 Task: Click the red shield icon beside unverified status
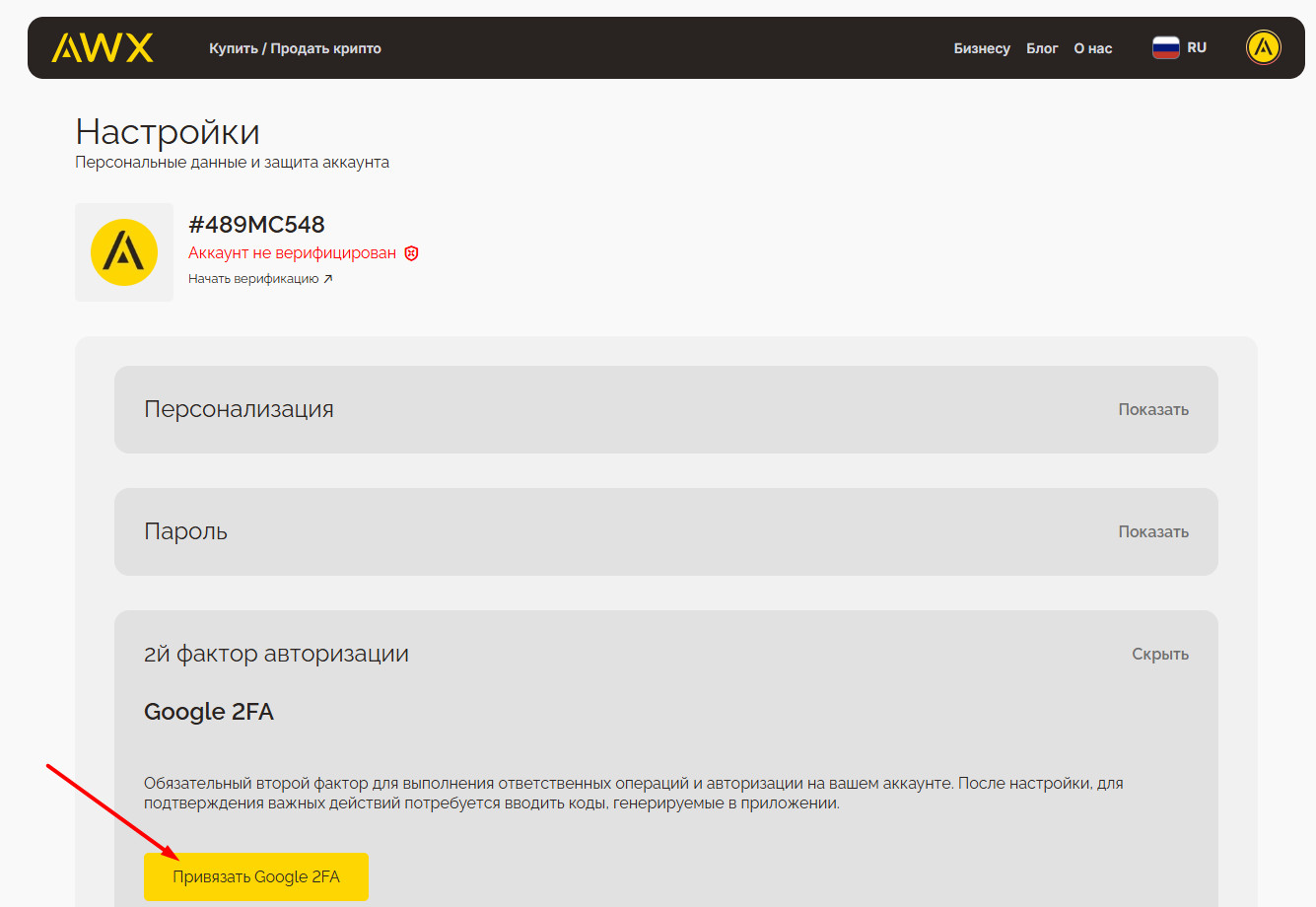412,253
